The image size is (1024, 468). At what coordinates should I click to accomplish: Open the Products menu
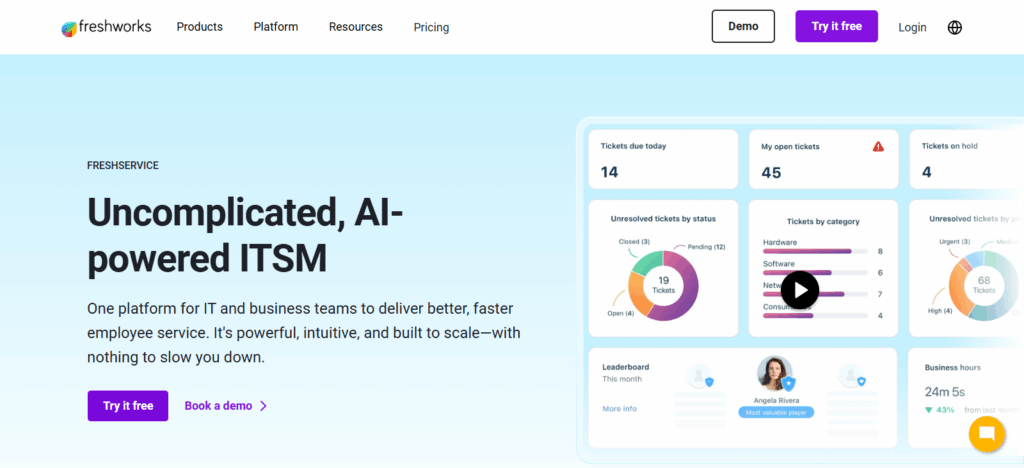click(200, 27)
